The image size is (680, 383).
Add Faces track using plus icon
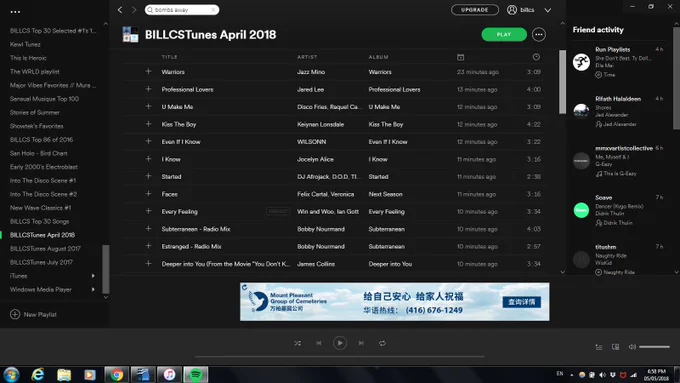click(x=148, y=194)
